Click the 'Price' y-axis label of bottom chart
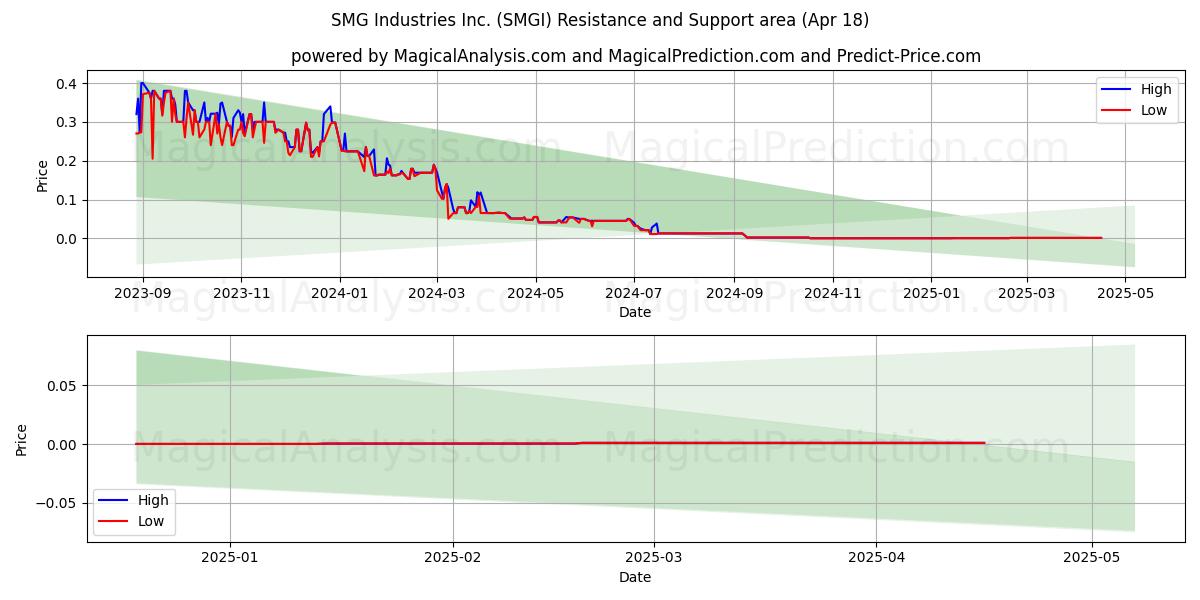The height and width of the screenshot is (600, 1200). [21, 439]
